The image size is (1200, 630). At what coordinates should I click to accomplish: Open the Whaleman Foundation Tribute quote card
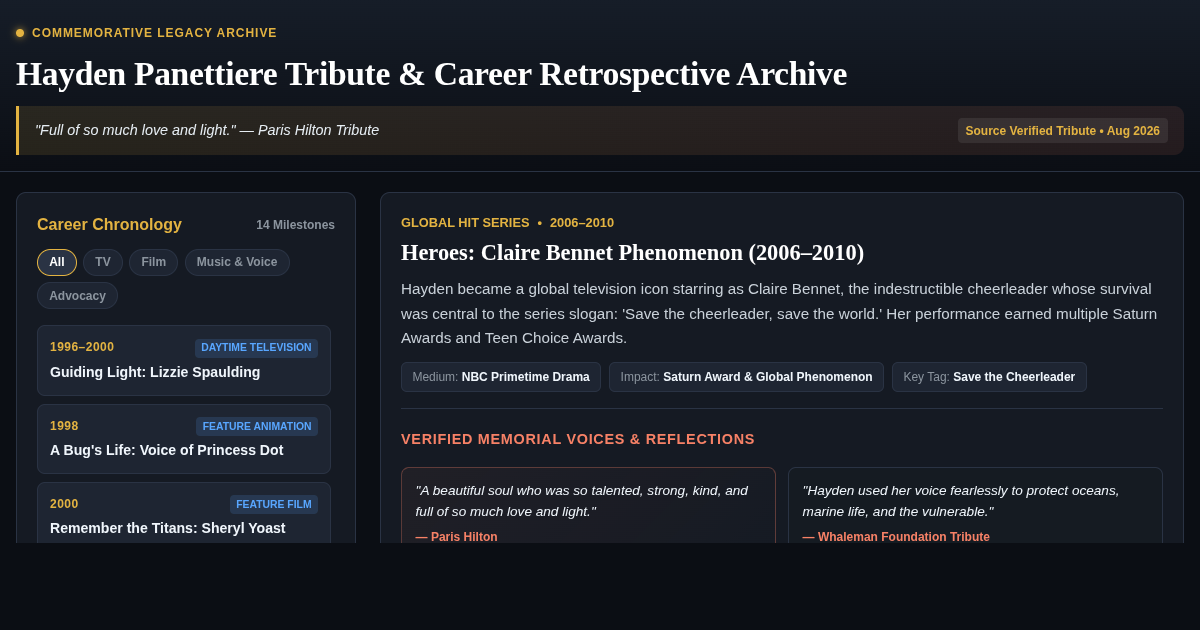(975, 506)
